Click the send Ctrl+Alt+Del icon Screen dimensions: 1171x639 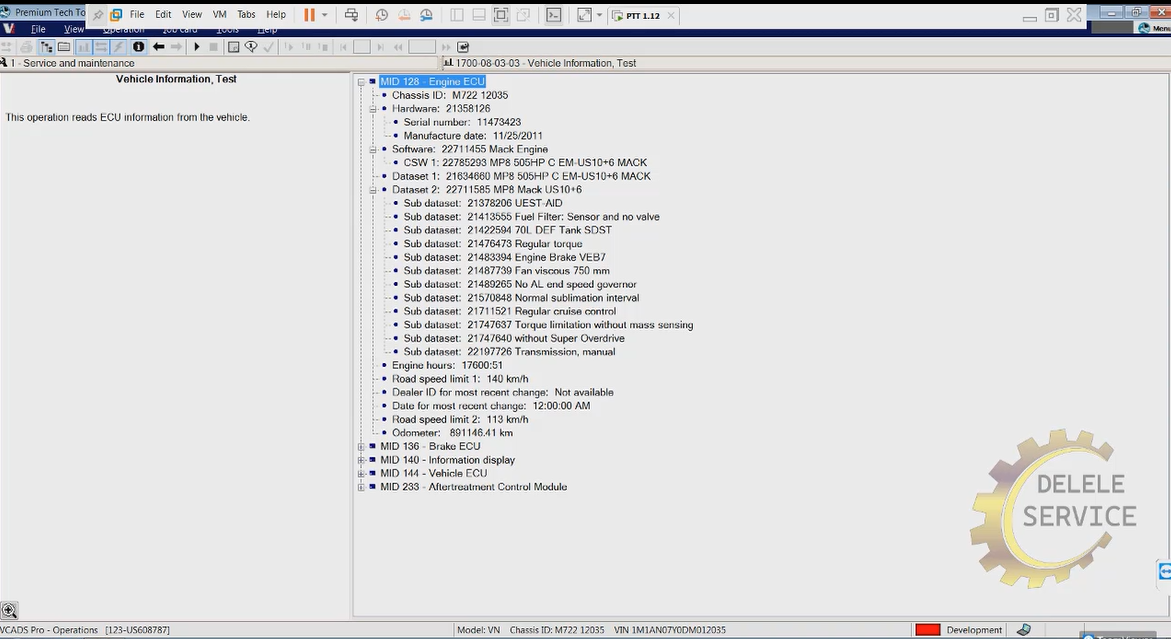point(351,15)
